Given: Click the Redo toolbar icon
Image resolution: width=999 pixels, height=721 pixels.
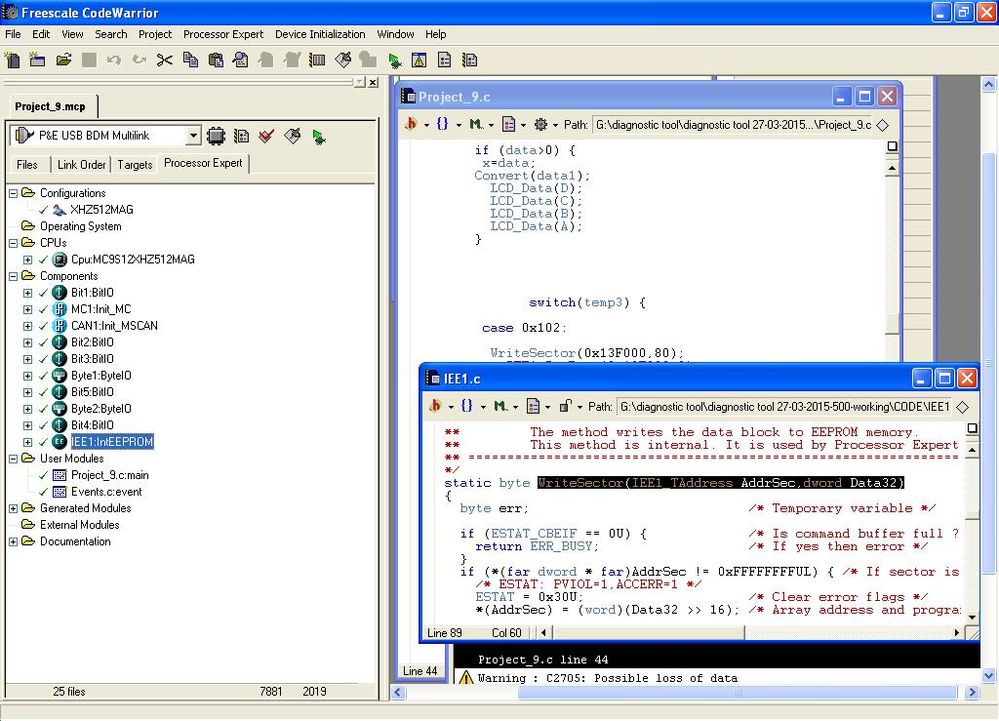Looking at the screenshot, I should (139, 61).
